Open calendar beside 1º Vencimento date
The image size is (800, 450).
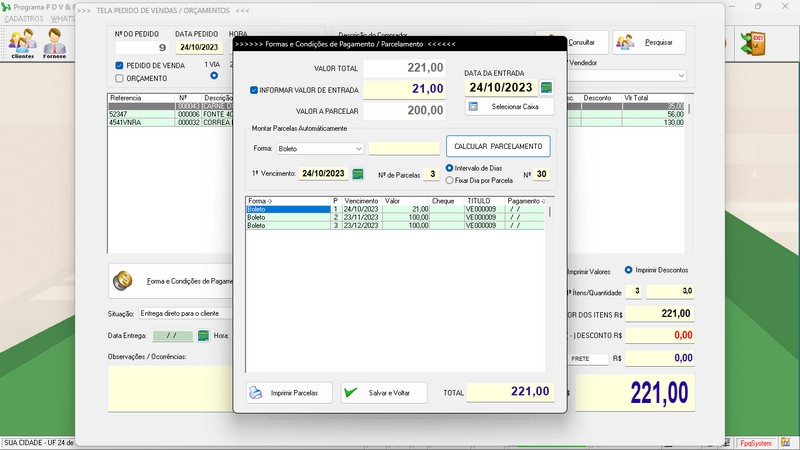click(x=358, y=173)
